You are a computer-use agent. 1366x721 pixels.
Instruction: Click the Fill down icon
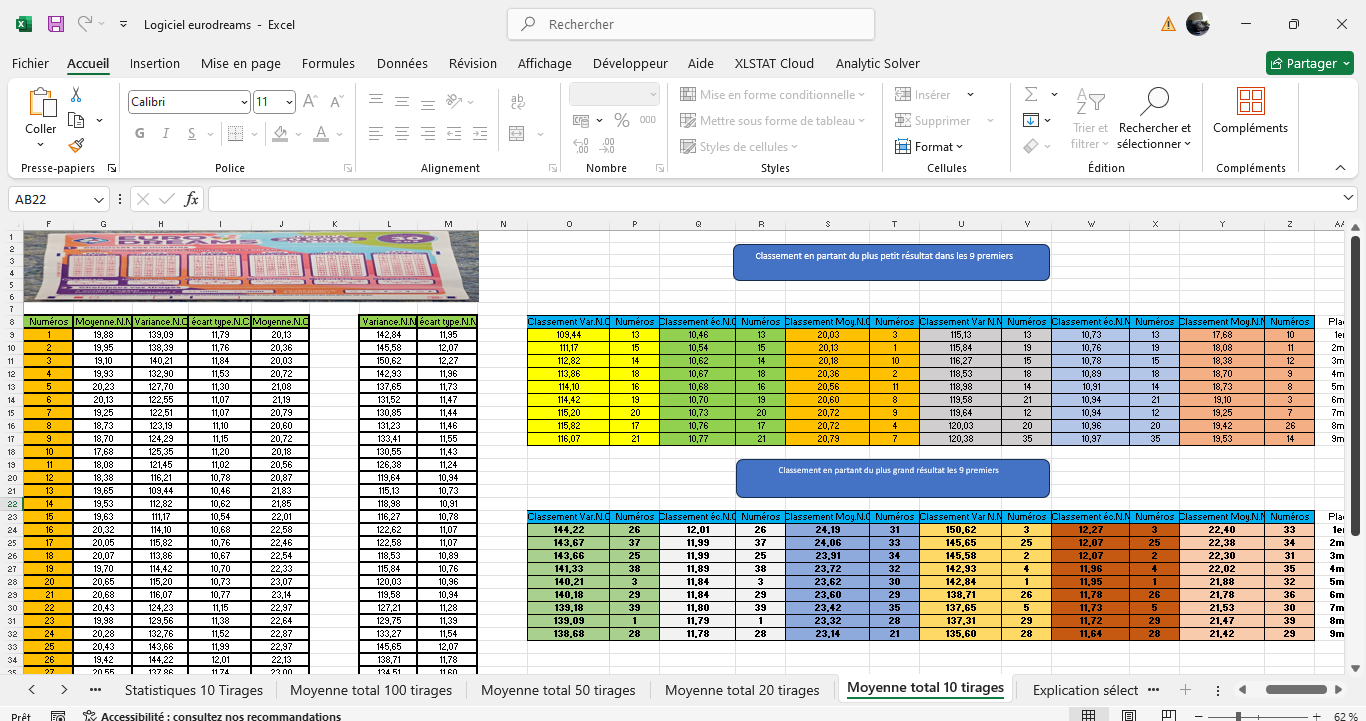1031,121
